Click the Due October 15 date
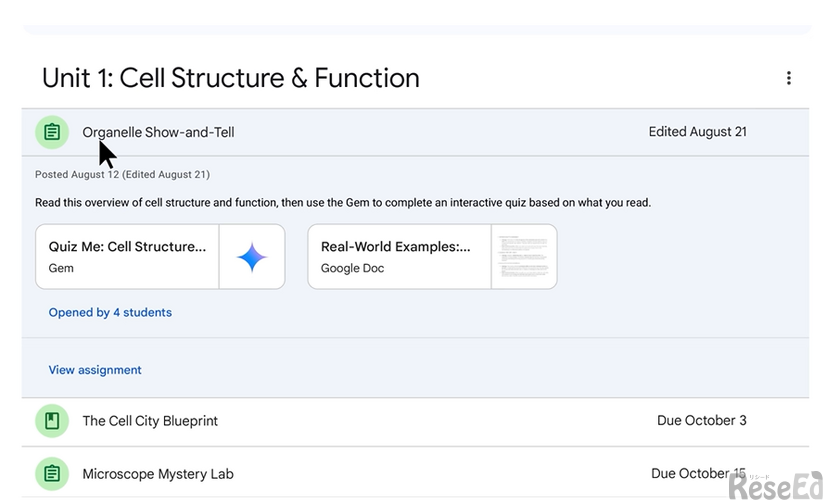The height and width of the screenshot is (502, 826). click(699, 473)
